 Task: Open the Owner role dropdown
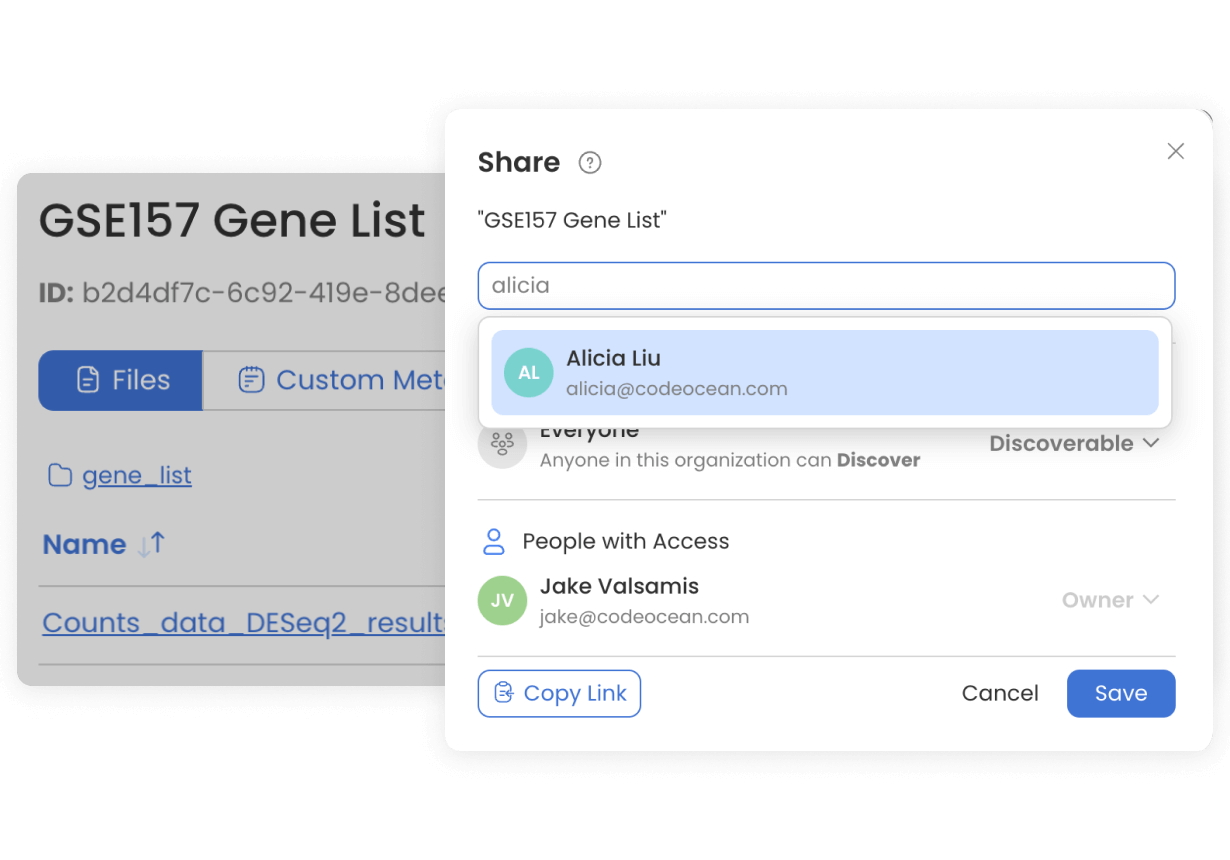click(1110, 600)
